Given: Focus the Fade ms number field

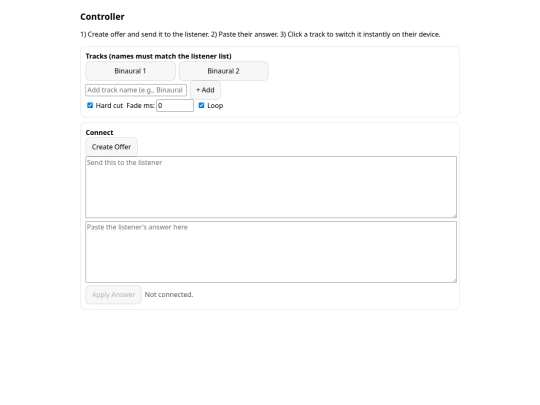Looking at the screenshot, I should click(175, 106).
